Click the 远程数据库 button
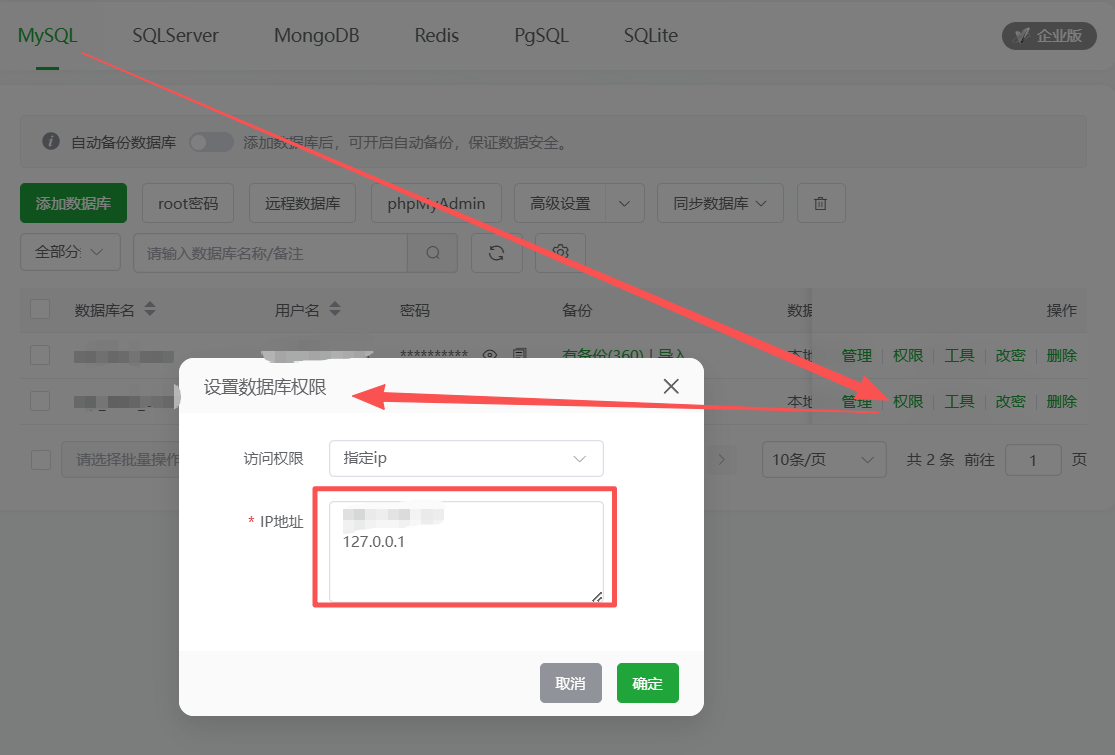Image resolution: width=1115 pixels, height=755 pixels. pyautogui.click(x=302, y=203)
